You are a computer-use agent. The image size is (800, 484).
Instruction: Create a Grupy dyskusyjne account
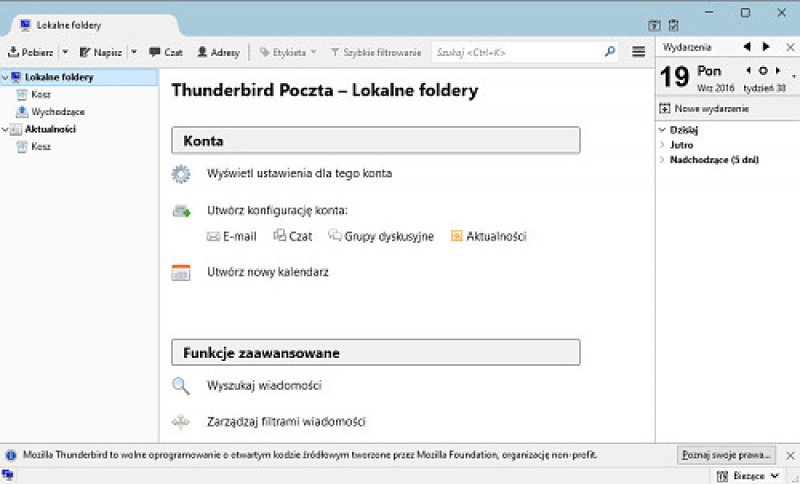point(381,236)
